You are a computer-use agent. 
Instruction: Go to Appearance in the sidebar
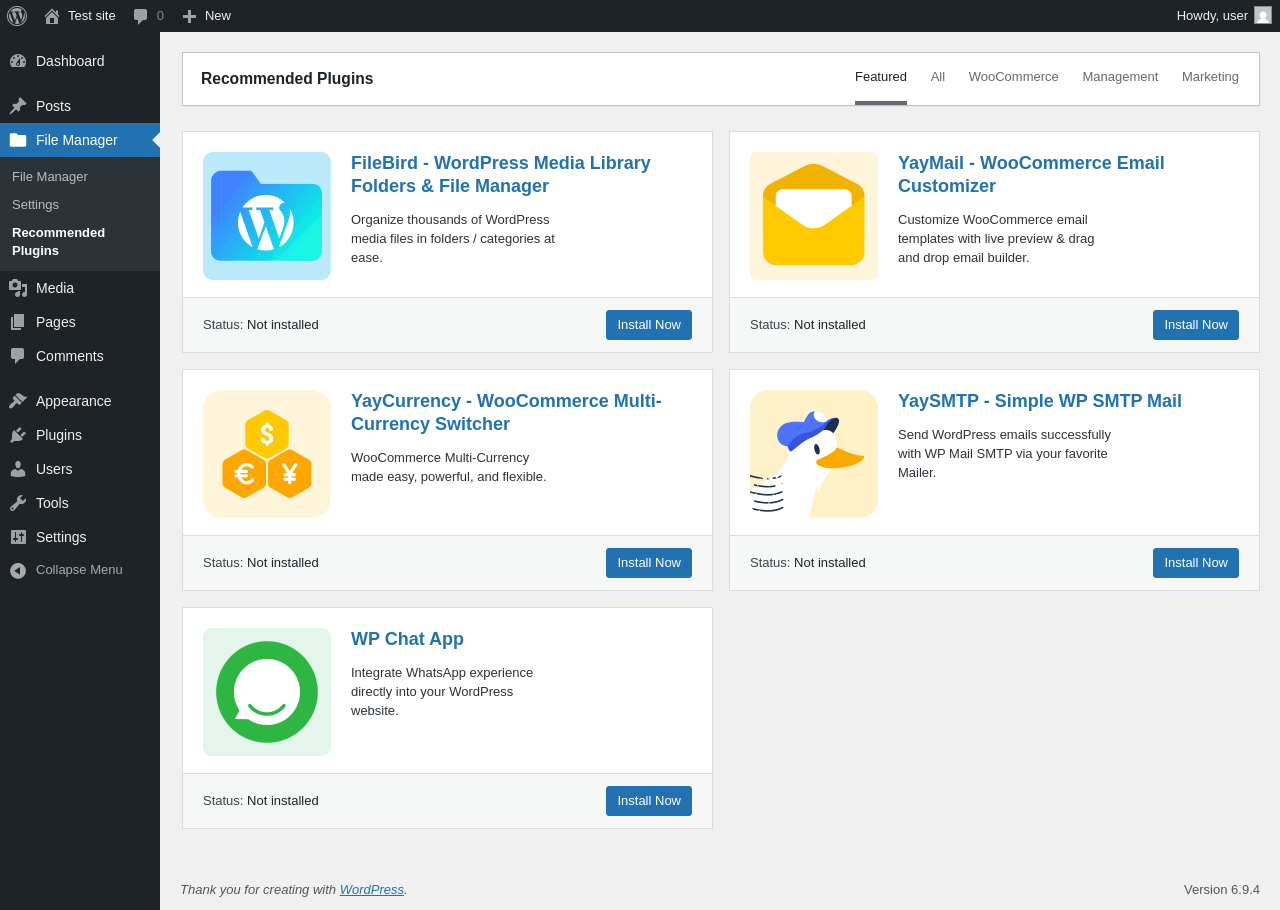coord(73,401)
